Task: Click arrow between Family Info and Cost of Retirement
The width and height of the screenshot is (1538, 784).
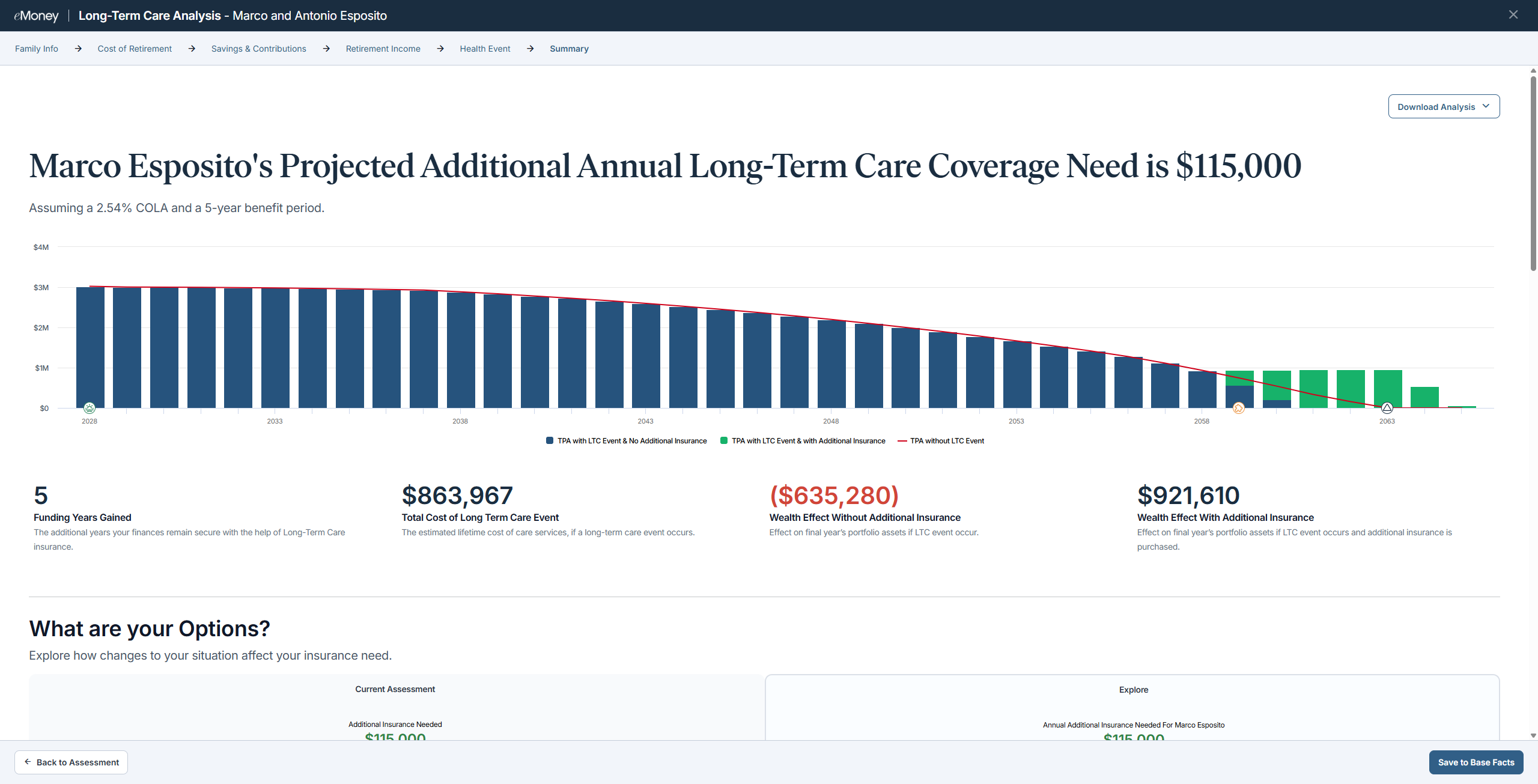Action: [x=78, y=49]
